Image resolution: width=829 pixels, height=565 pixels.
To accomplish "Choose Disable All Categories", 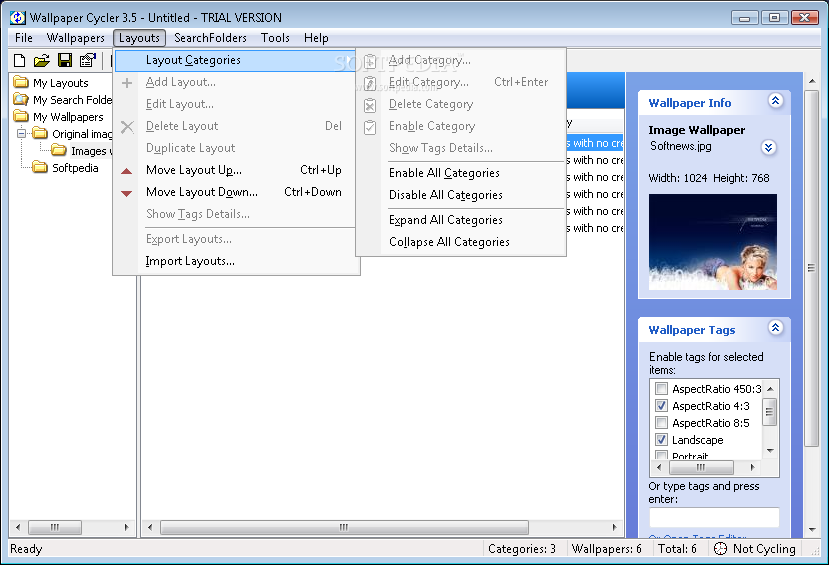I will [461, 195].
